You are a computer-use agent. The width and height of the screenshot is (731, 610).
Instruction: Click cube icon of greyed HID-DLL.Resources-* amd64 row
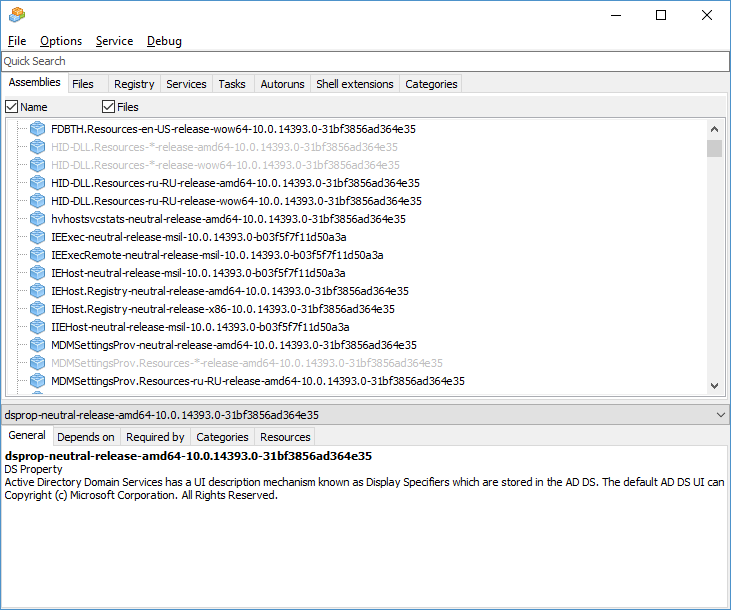pos(37,147)
